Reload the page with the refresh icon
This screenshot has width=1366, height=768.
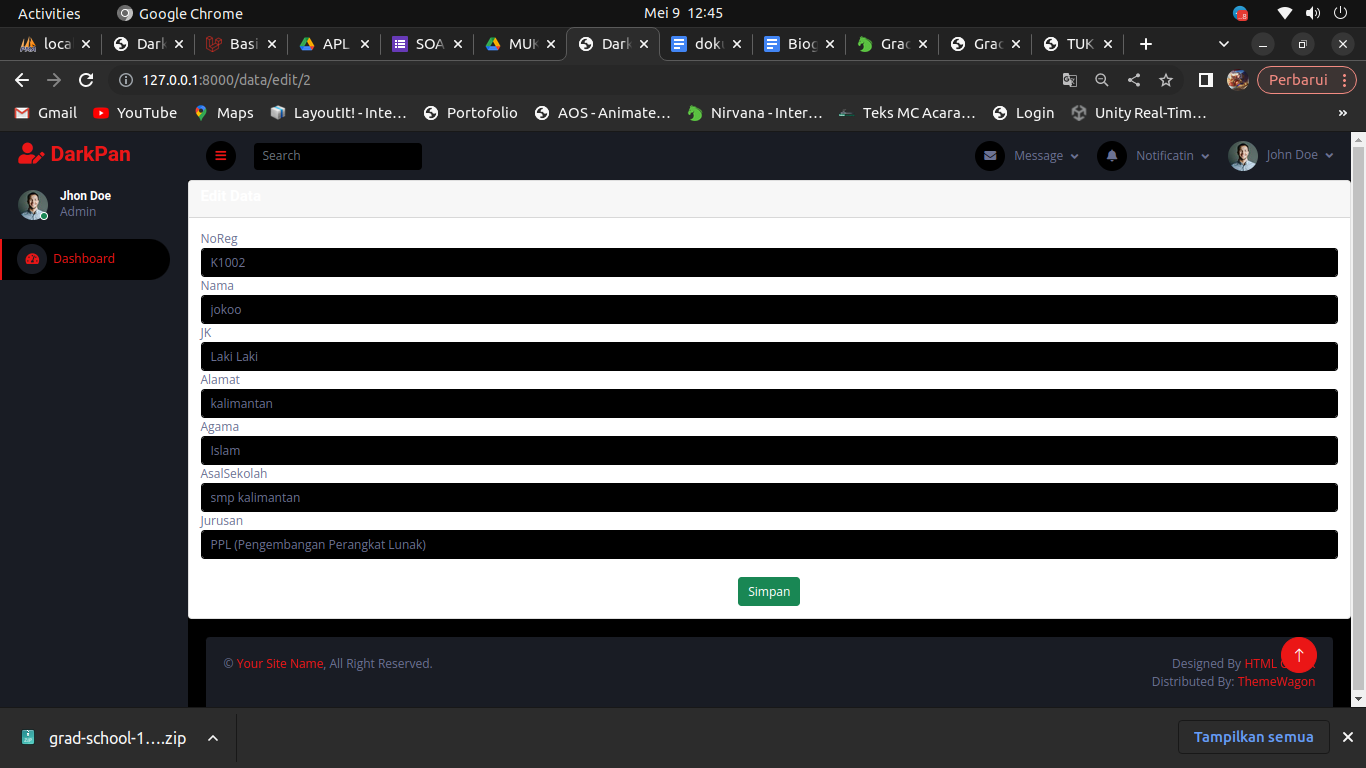86,80
